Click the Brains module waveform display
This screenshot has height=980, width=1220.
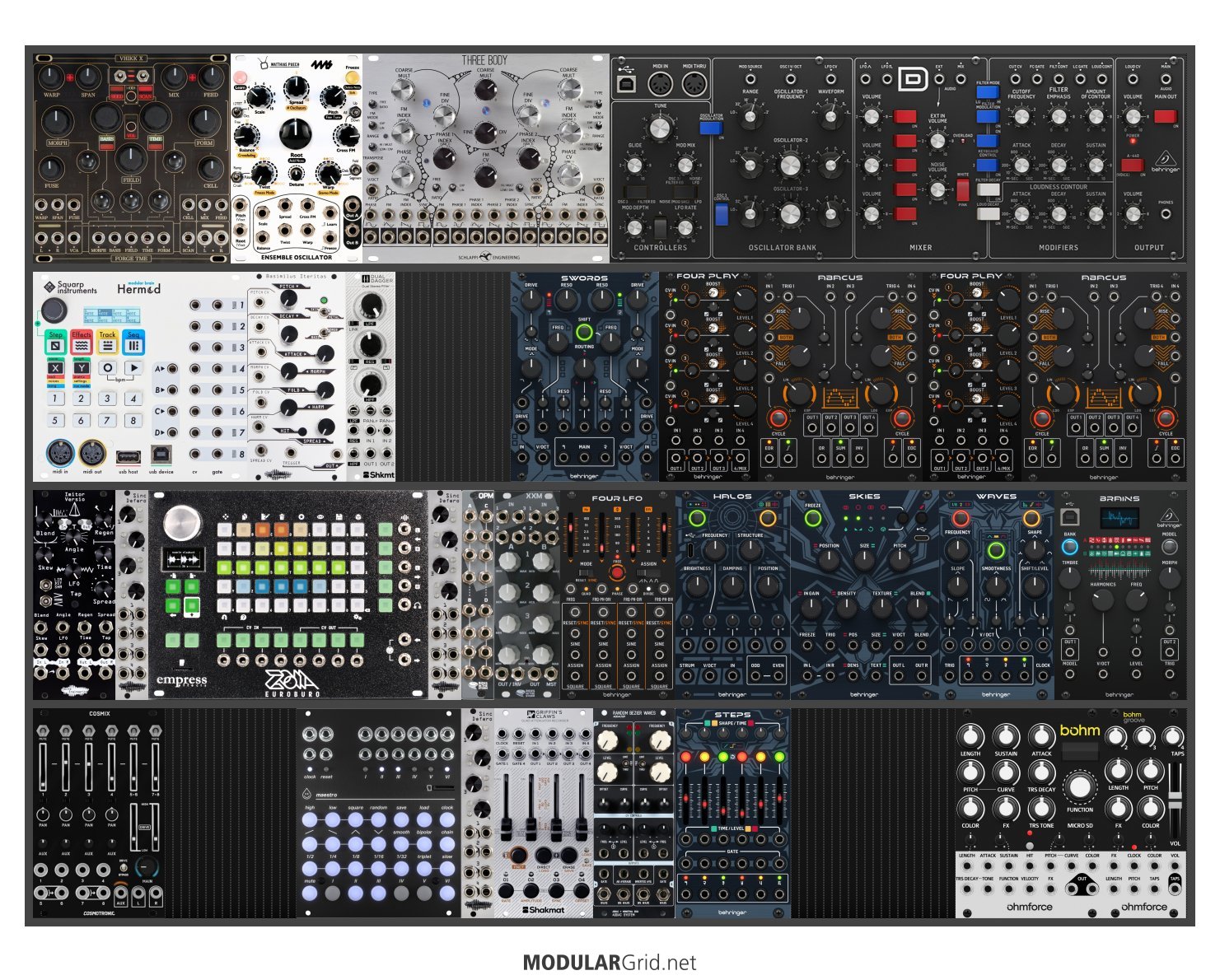pyautogui.click(x=1120, y=518)
